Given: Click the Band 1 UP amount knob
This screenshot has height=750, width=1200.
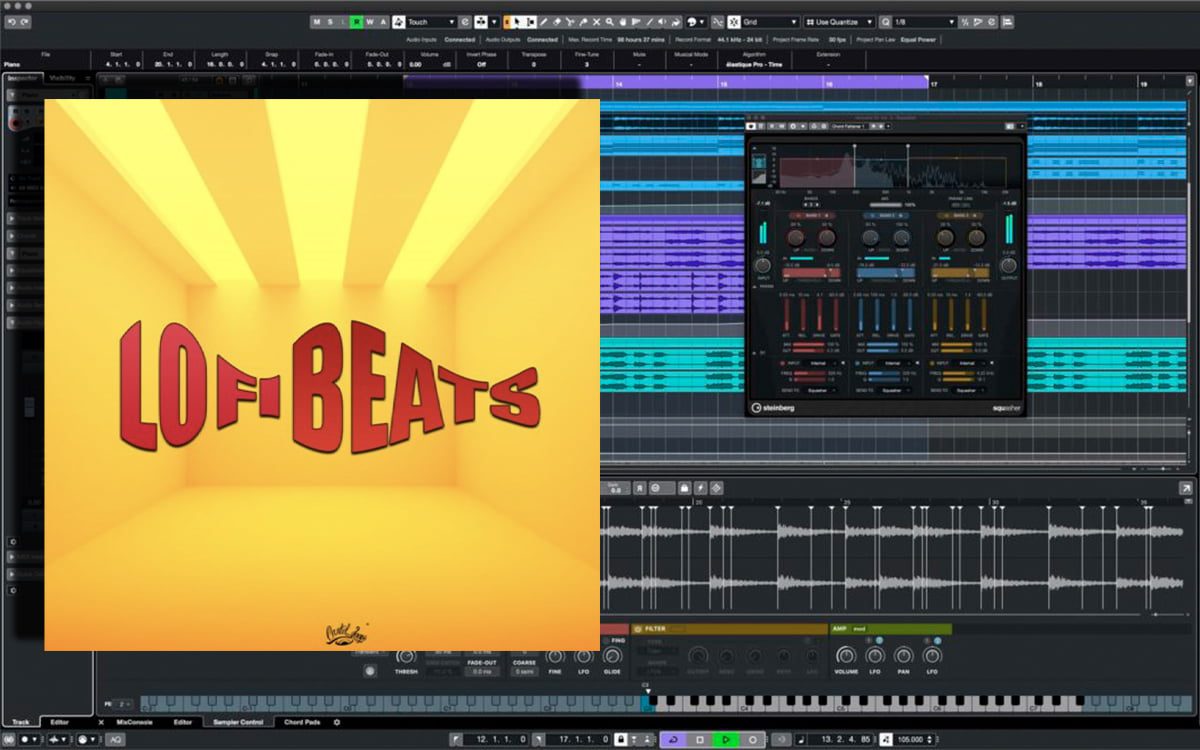Looking at the screenshot, I should point(795,238).
